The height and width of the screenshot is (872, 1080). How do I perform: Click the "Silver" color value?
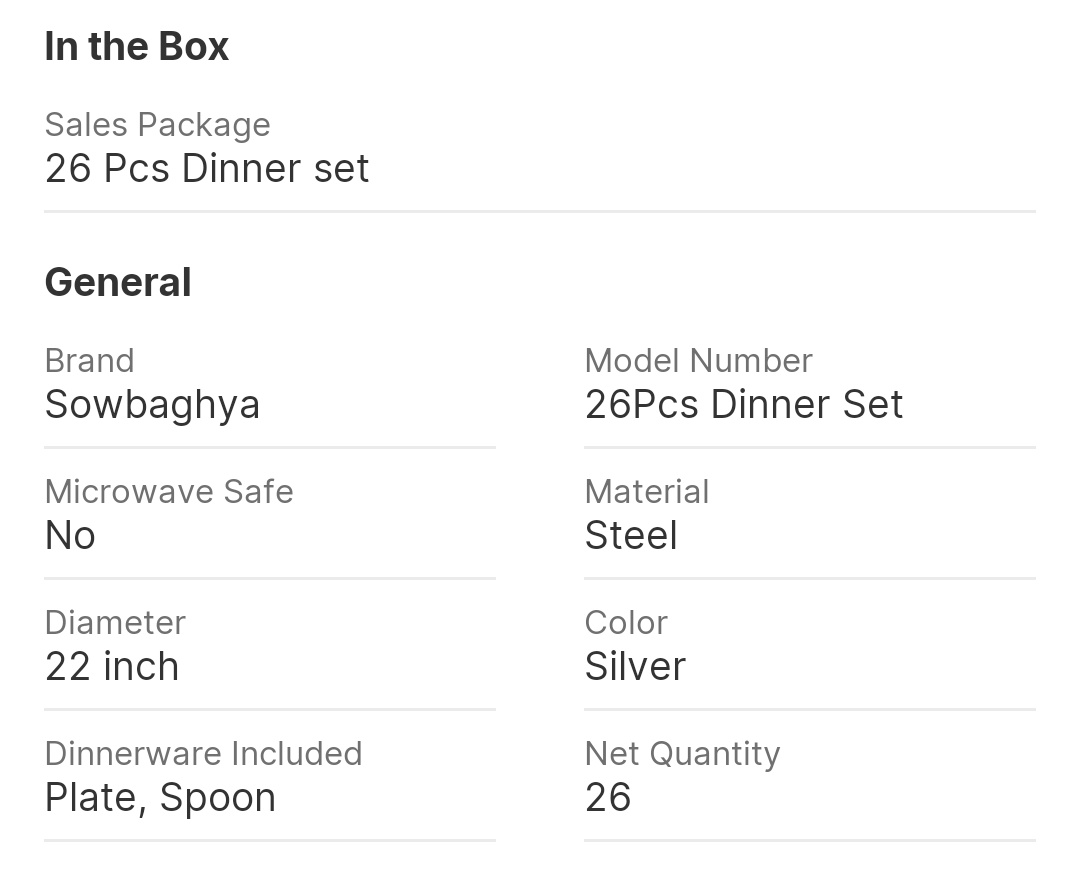point(635,667)
